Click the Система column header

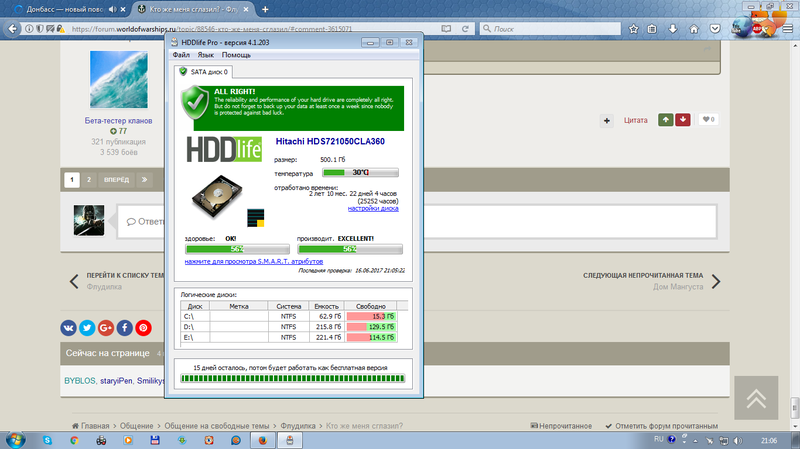289,306
